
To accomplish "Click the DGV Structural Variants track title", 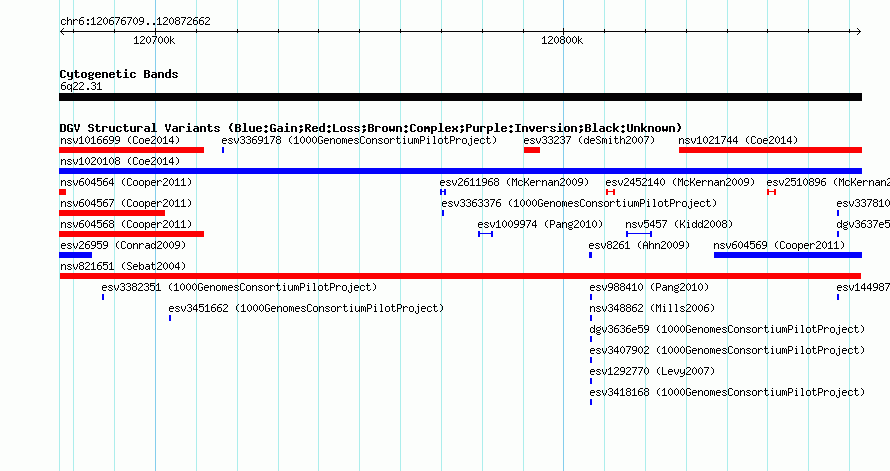I will (371, 128).
